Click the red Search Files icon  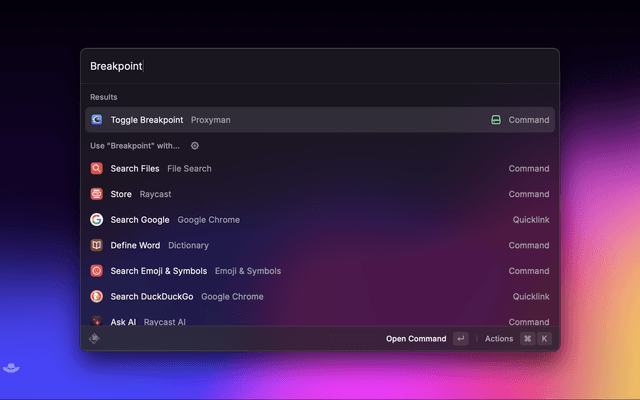point(97,169)
